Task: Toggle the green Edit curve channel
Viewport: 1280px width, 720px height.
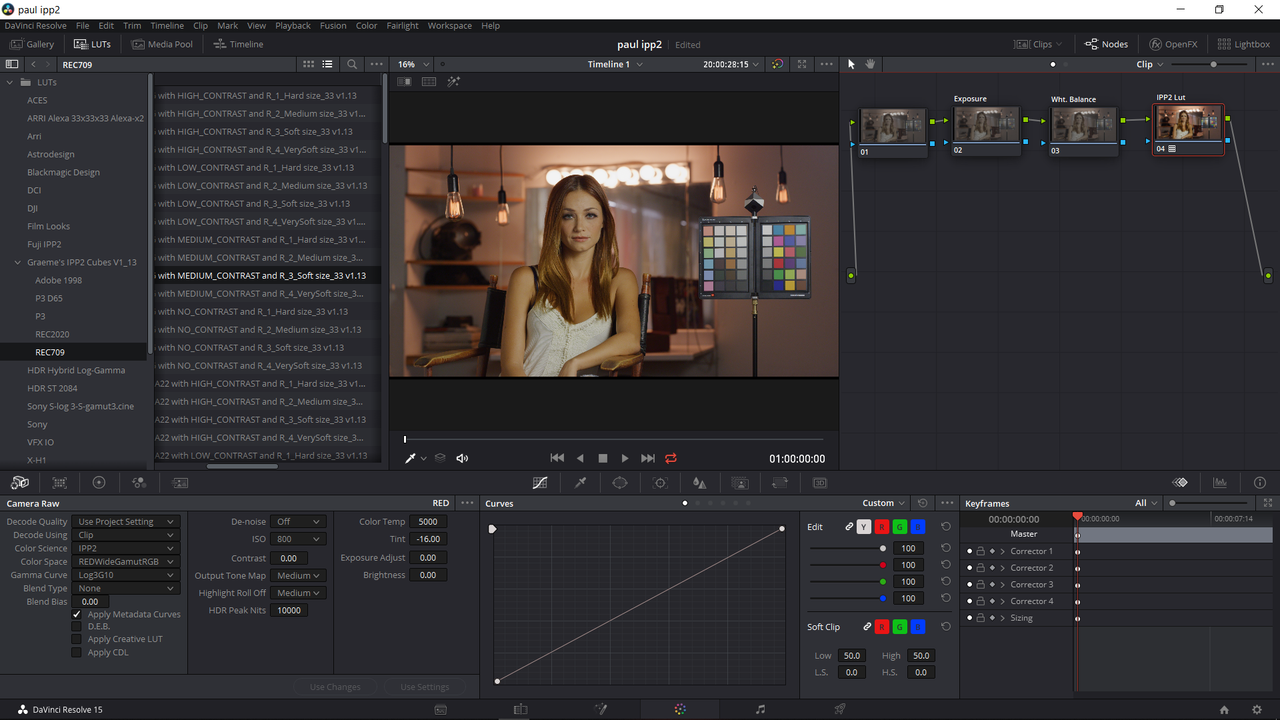Action: (x=900, y=527)
